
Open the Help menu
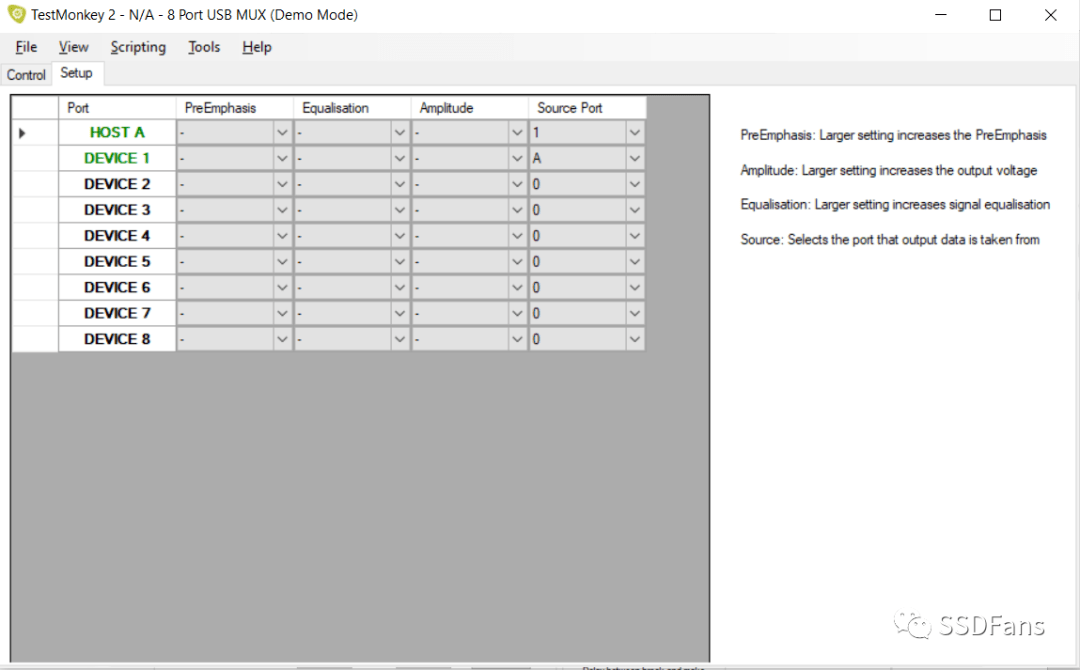point(256,47)
